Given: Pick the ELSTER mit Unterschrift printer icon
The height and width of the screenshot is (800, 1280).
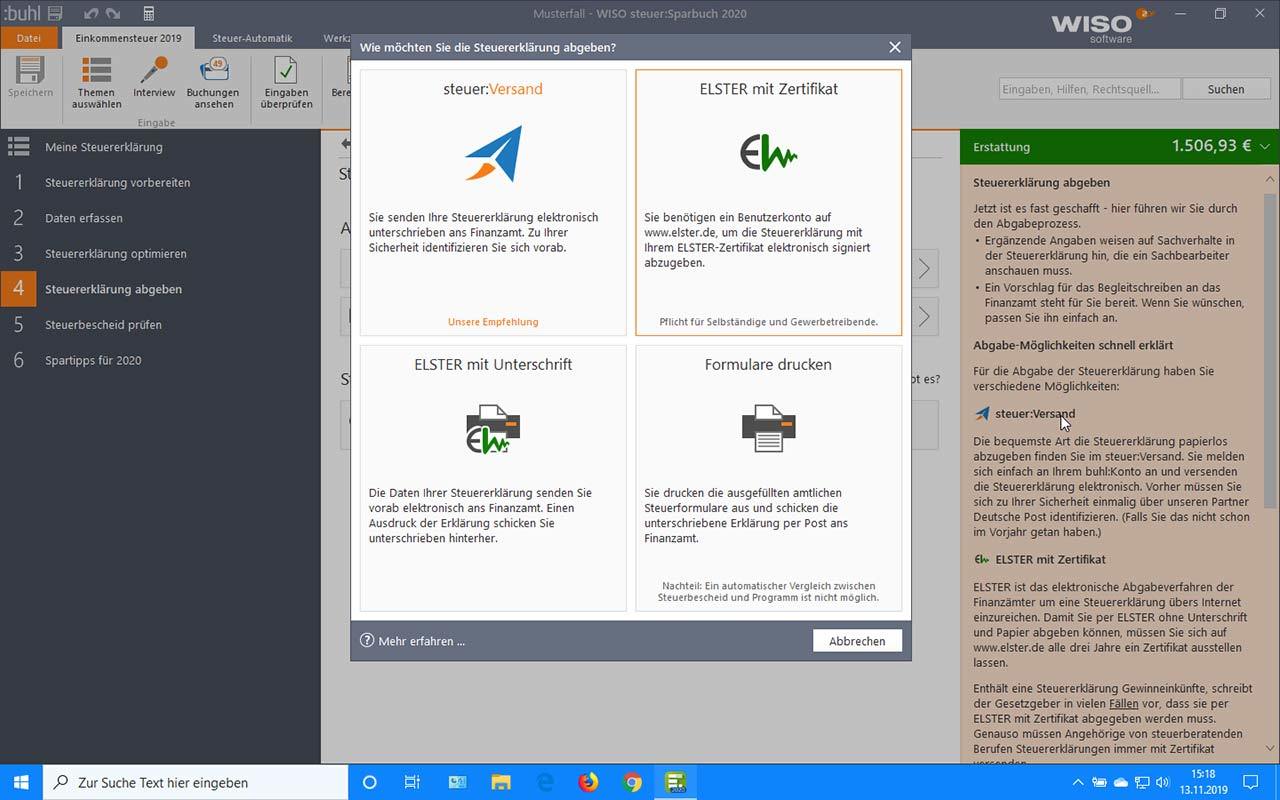Looking at the screenshot, I should pyautogui.click(x=493, y=429).
